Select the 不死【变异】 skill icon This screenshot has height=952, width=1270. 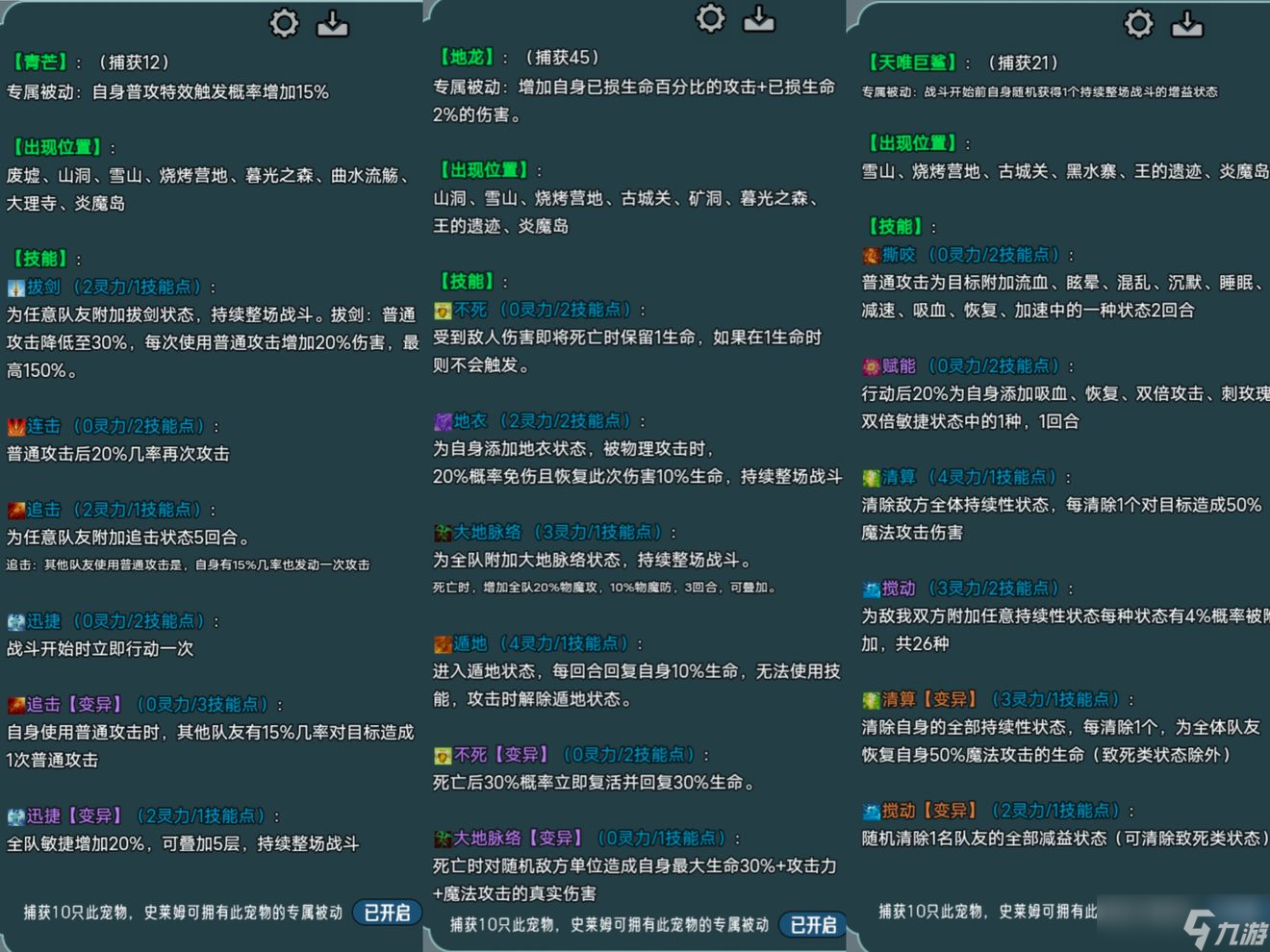coord(443,756)
